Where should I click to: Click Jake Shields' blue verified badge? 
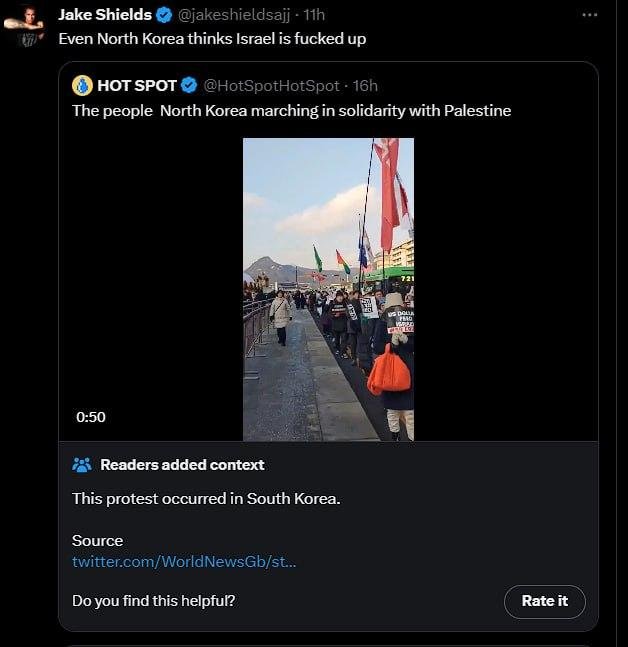[164, 15]
